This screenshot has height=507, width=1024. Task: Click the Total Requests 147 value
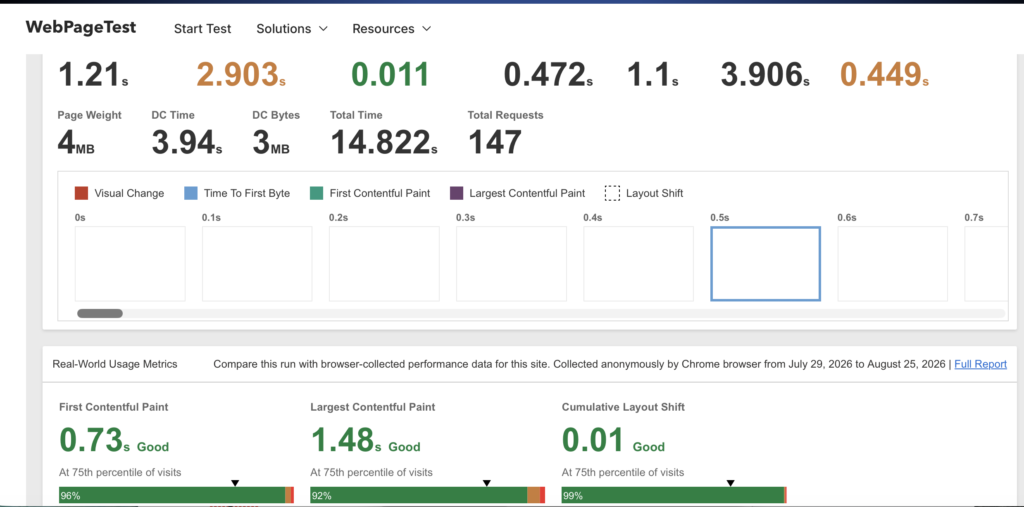[495, 142]
